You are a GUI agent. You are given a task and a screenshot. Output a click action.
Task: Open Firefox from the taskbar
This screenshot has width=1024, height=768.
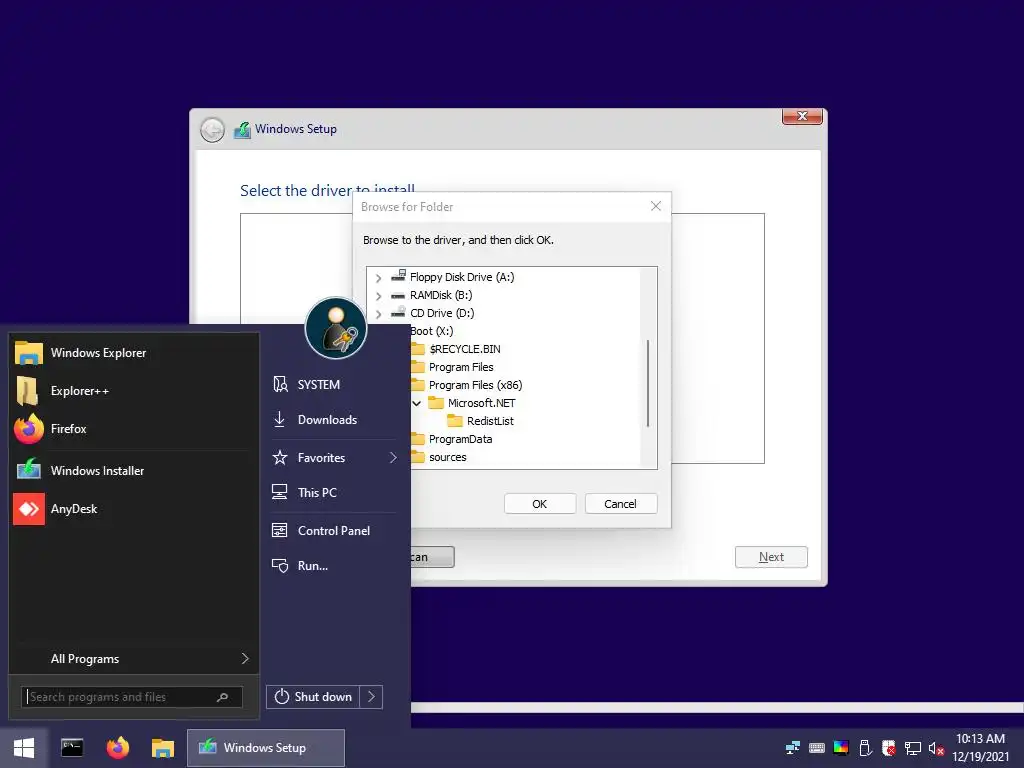118,748
